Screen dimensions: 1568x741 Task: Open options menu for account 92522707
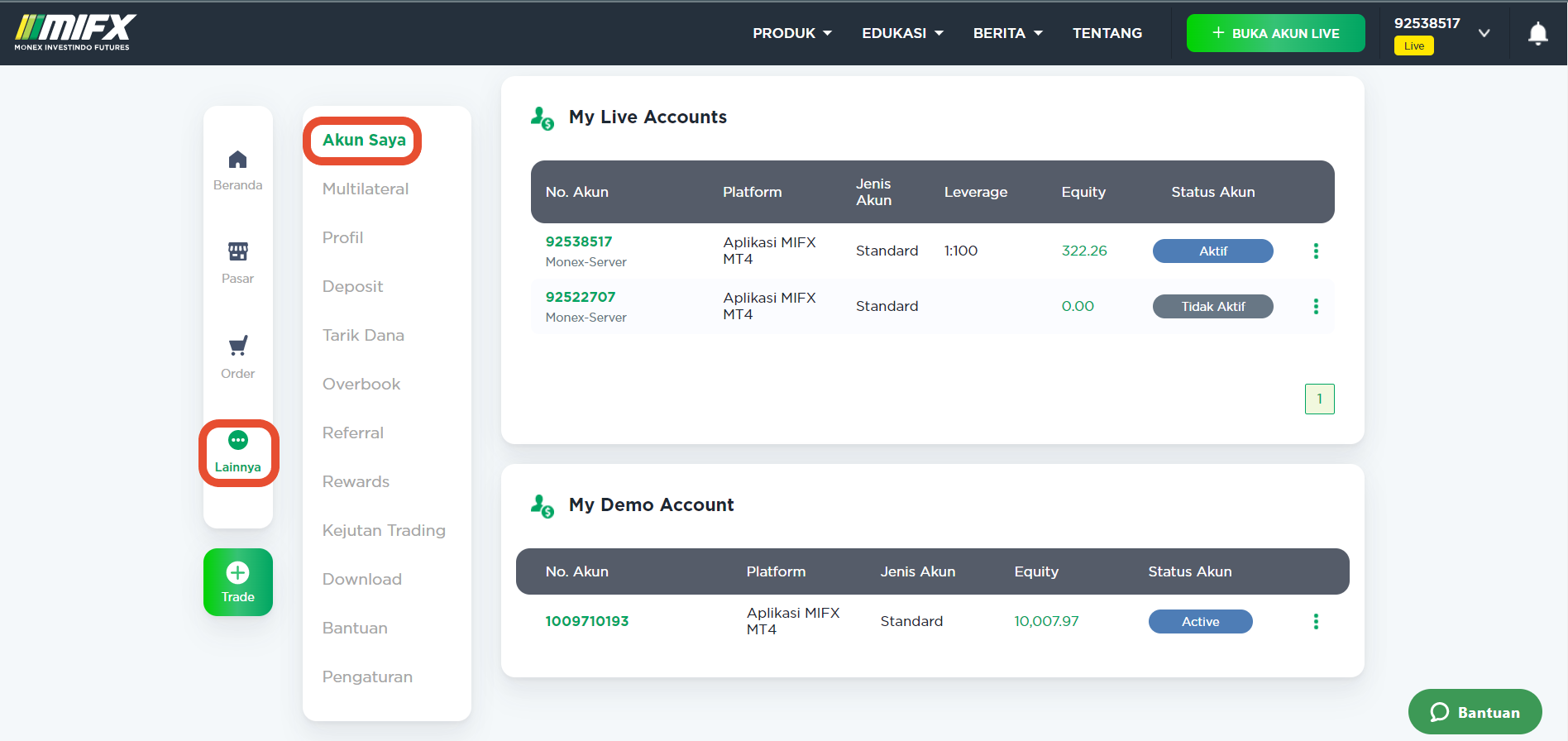point(1316,306)
